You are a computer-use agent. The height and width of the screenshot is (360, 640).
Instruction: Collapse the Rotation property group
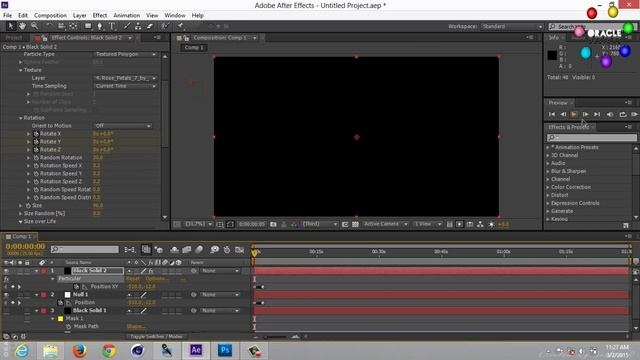(20, 118)
